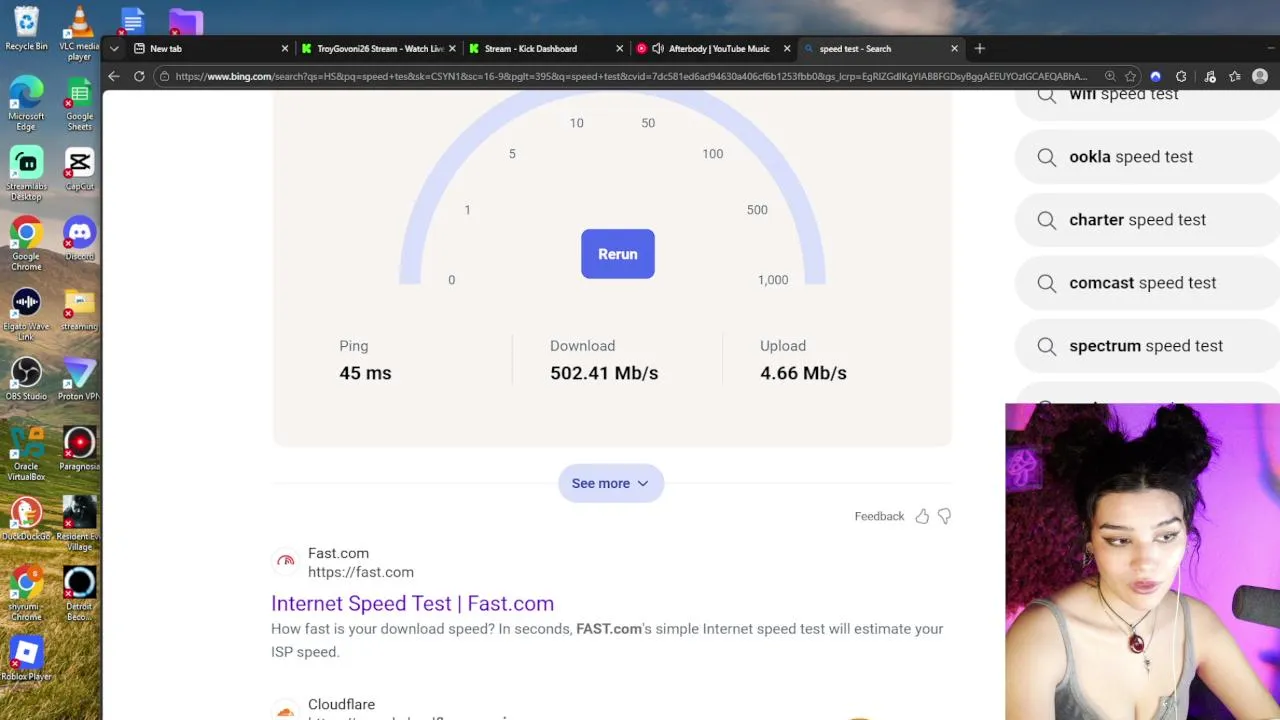Give thumbs up feedback

click(x=922, y=516)
